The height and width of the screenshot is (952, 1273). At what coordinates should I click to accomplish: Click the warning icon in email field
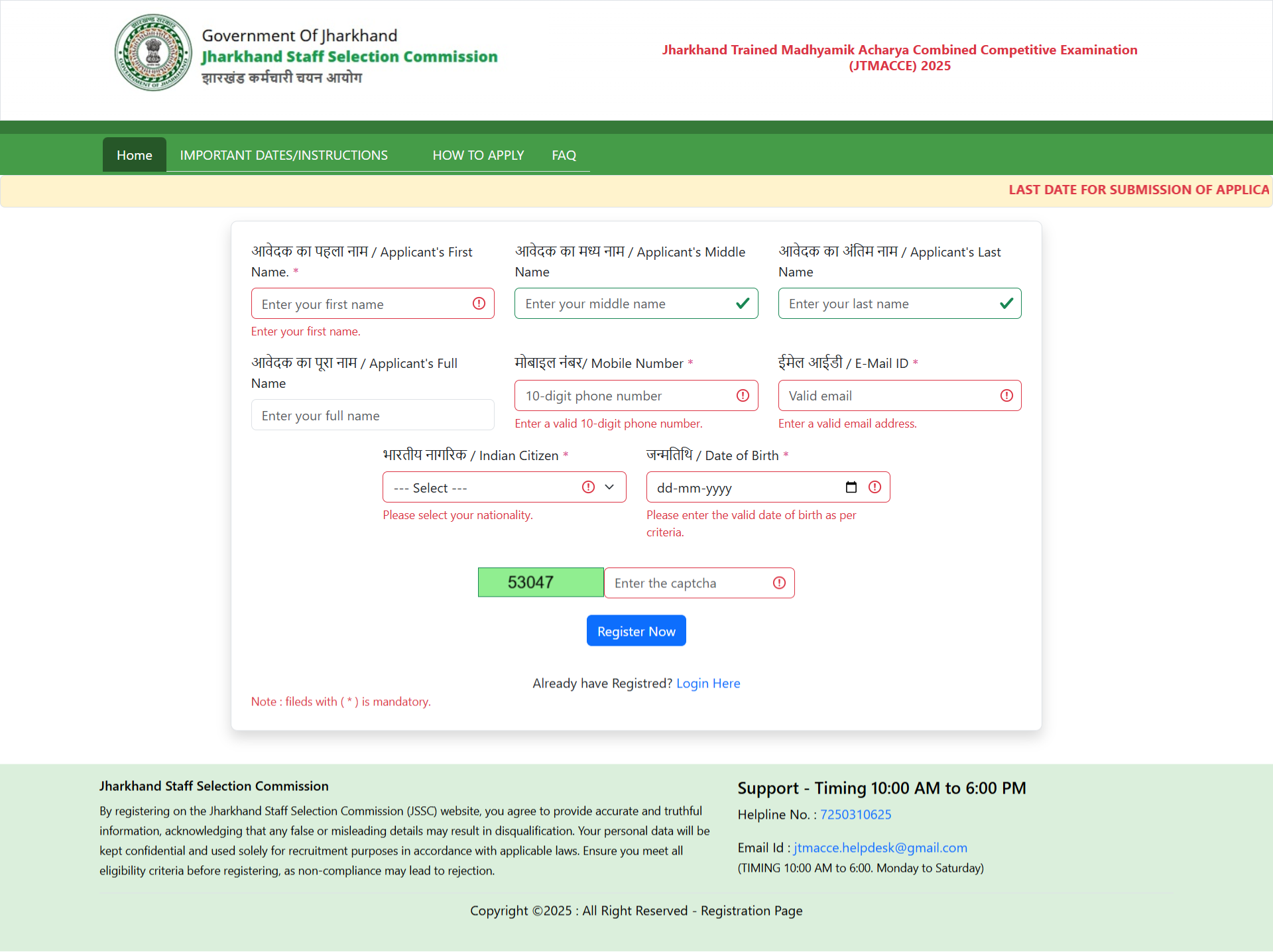click(x=1006, y=396)
